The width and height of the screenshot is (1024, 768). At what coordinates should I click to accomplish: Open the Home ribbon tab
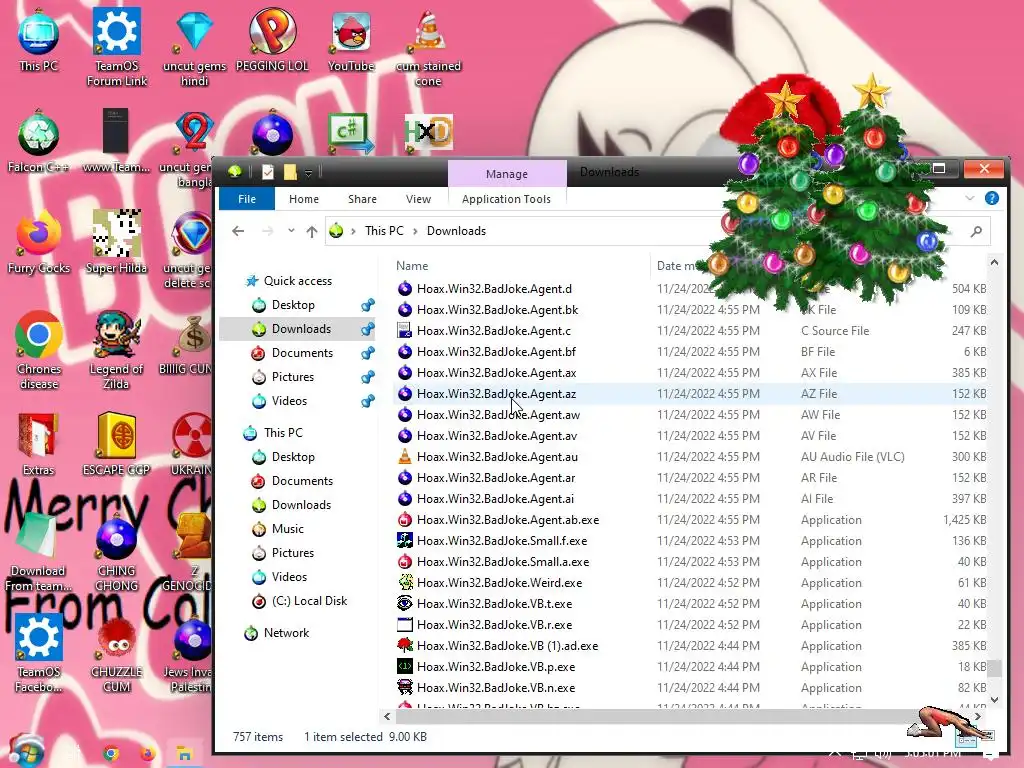tap(304, 199)
